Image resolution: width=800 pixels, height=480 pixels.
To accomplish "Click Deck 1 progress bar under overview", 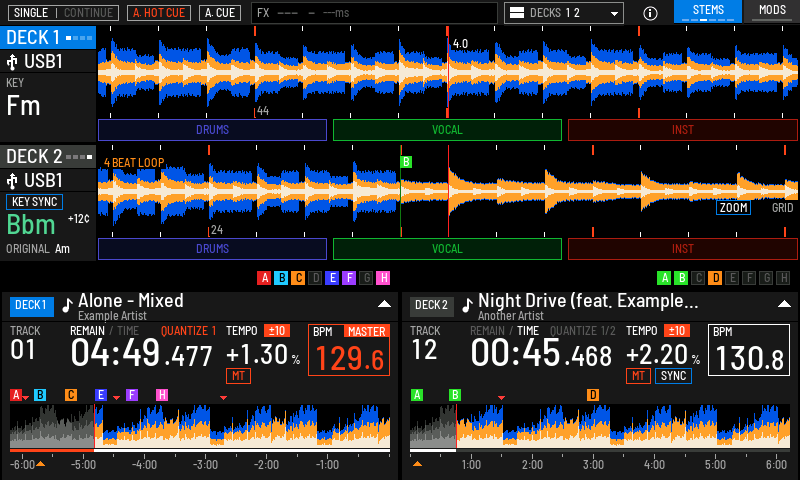I will point(200,451).
